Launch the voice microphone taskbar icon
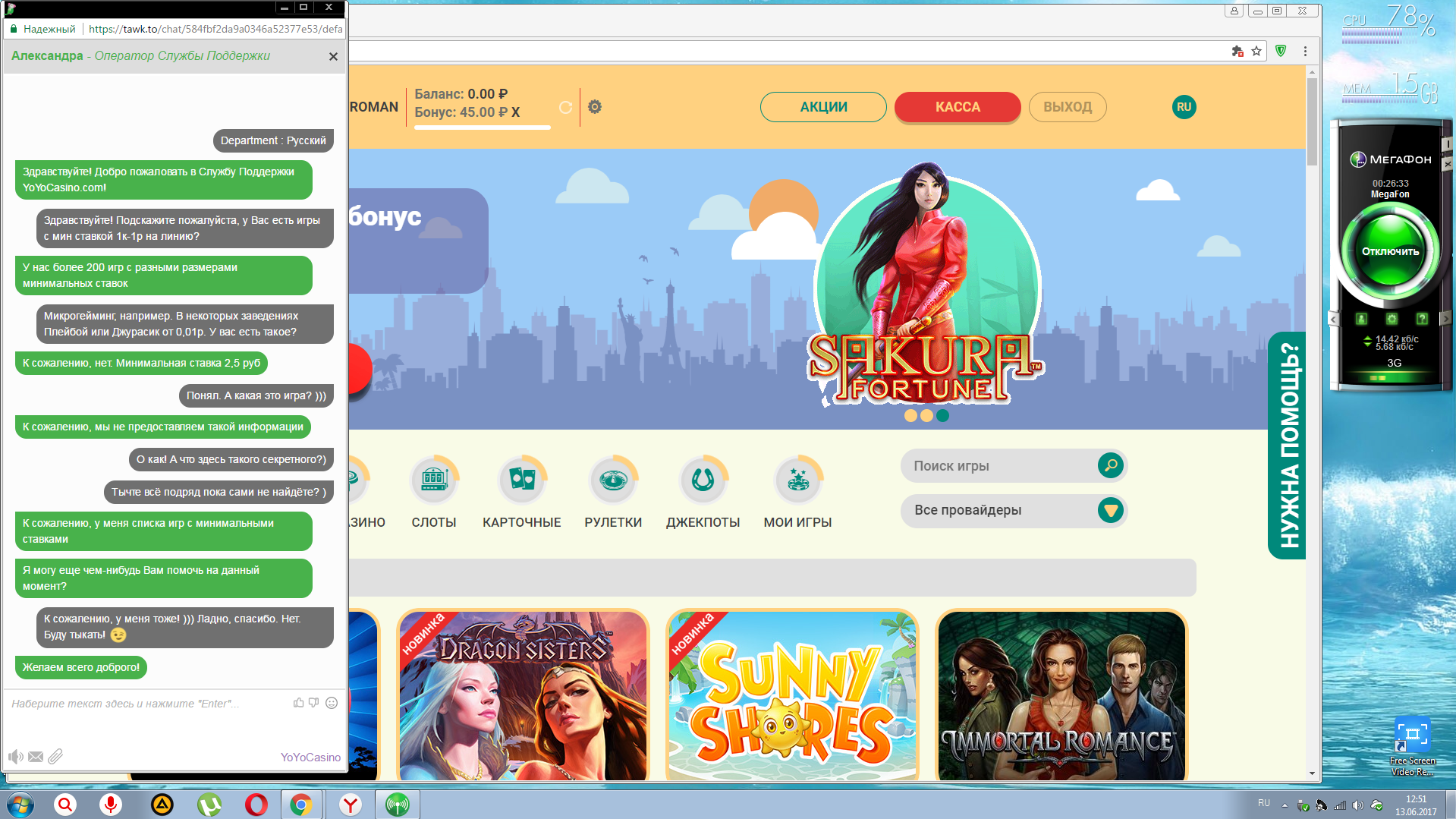Screen dimensions: 1456x819 111,805
